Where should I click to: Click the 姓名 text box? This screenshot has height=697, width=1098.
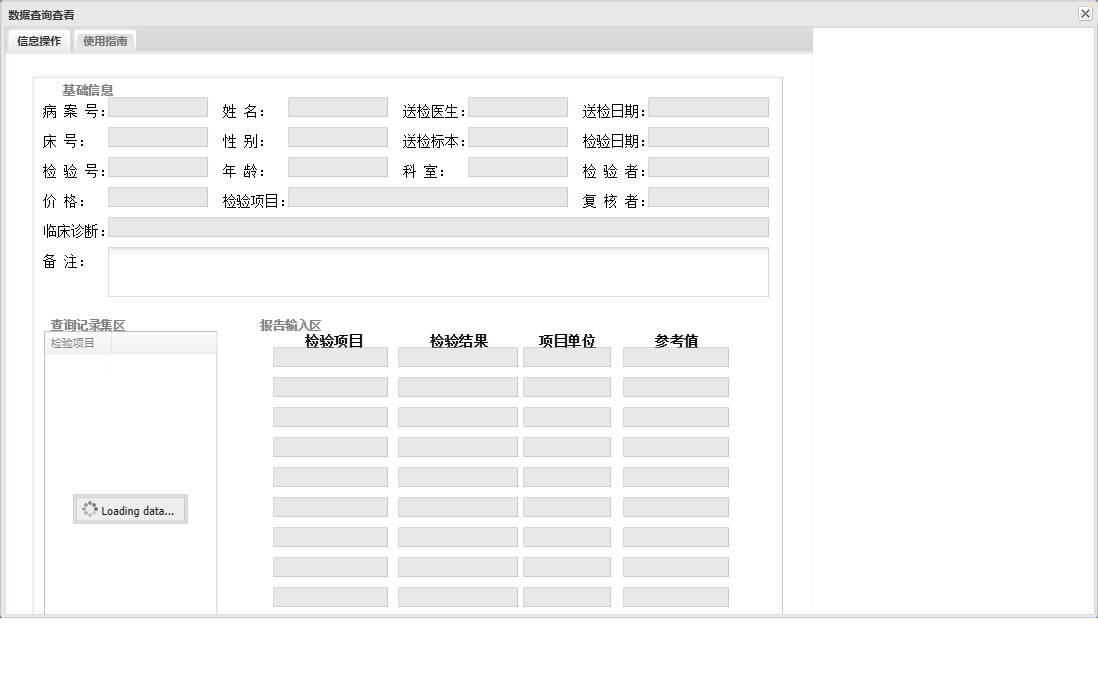click(x=337, y=106)
